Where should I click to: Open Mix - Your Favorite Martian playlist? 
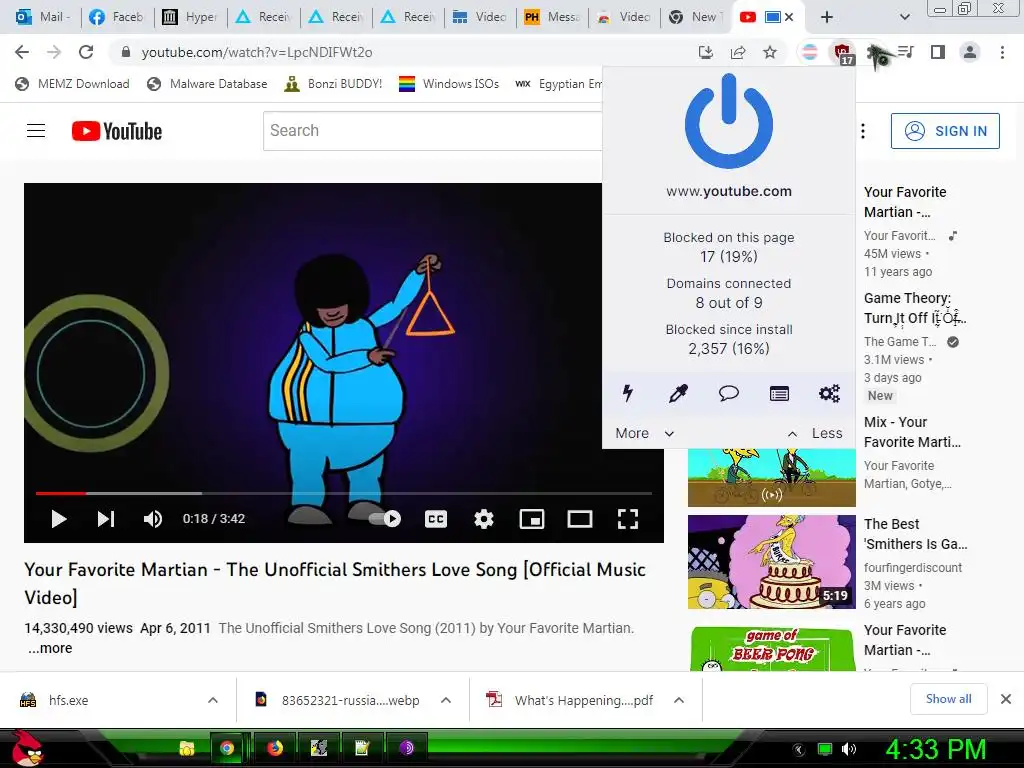coord(912,432)
